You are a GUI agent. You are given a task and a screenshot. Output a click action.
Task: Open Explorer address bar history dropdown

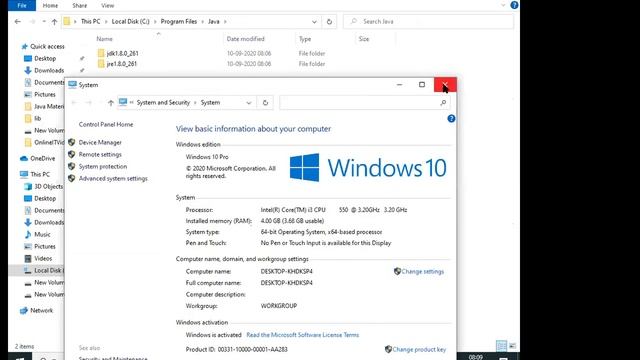tap(314, 22)
